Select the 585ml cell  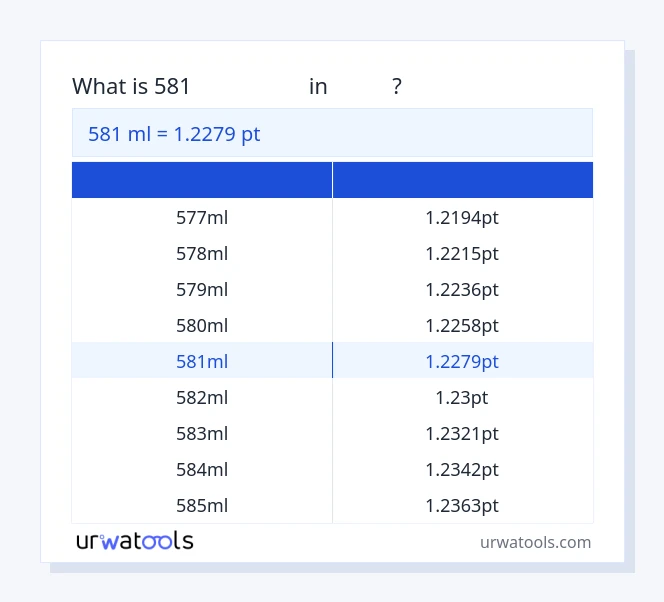pos(202,505)
